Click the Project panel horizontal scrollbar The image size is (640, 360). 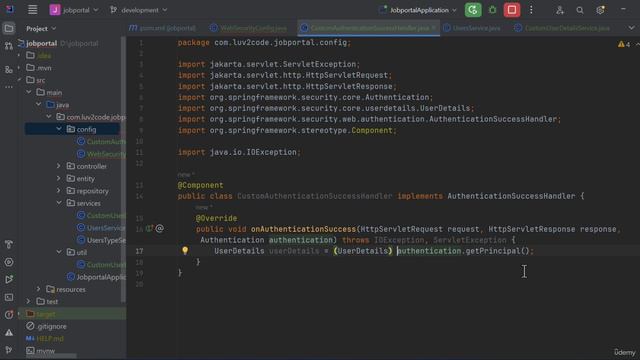(x=50, y=356)
